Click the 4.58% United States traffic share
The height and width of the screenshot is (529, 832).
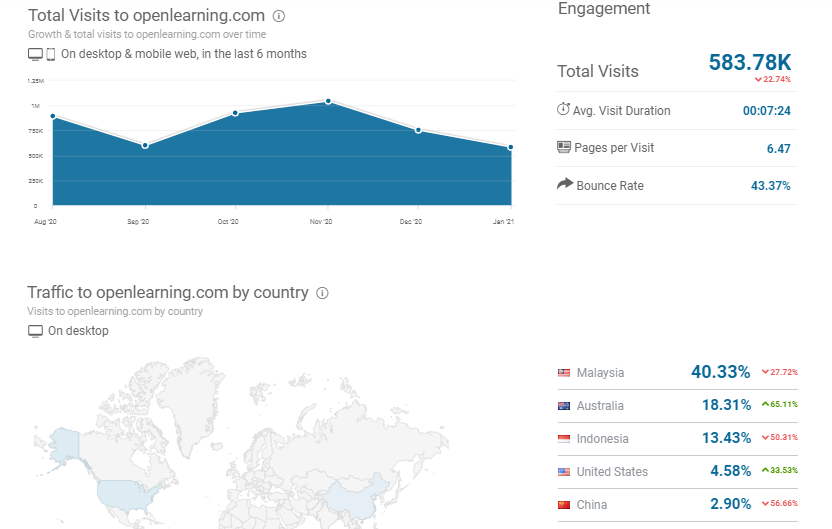pyautogui.click(x=731, y=471)
